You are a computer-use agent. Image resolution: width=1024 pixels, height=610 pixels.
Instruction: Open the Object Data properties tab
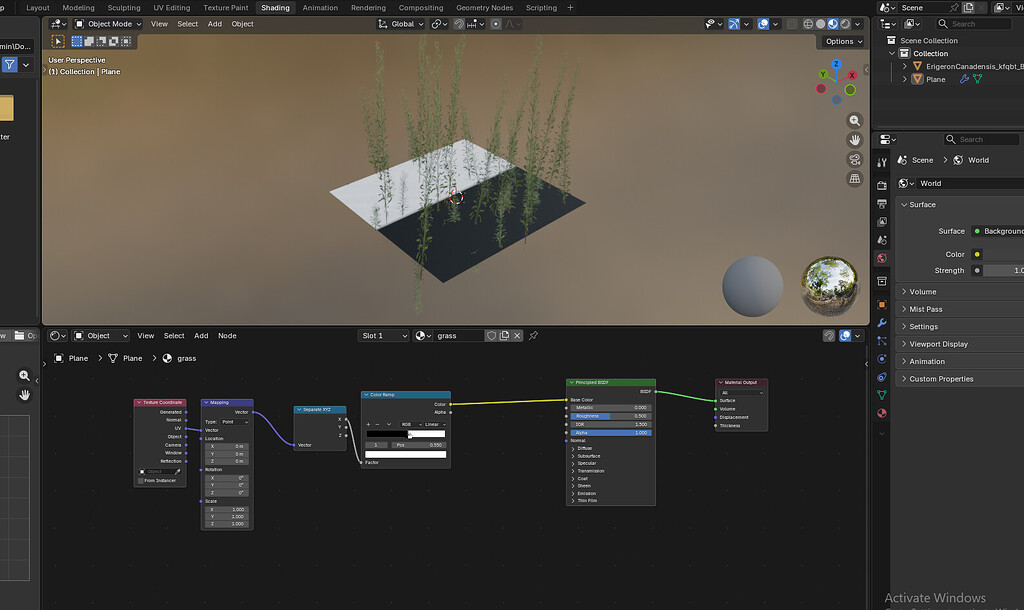pos(882,395)
